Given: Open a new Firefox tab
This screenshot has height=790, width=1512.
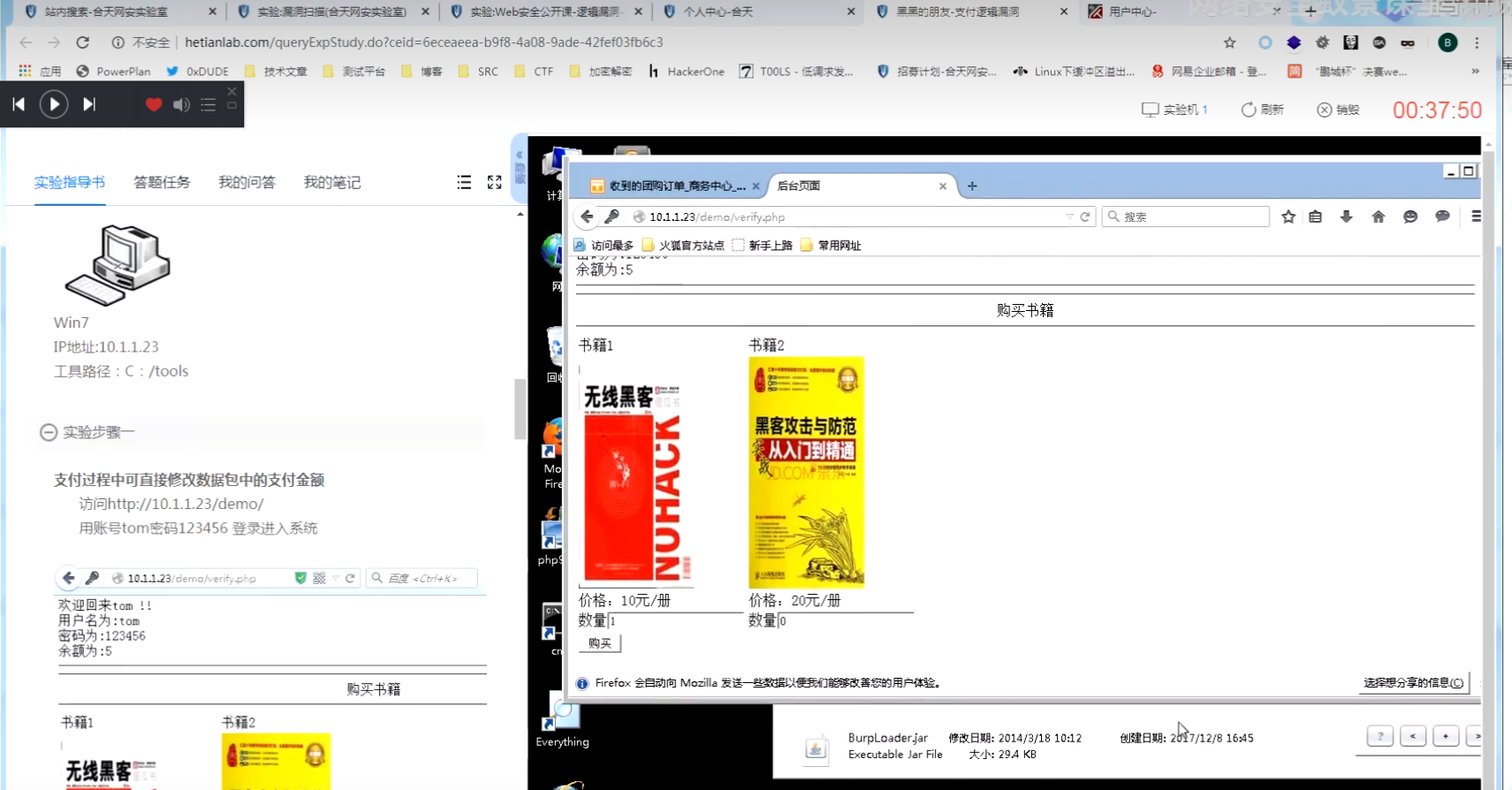Looking at the screenshot, I should [972, 186].
